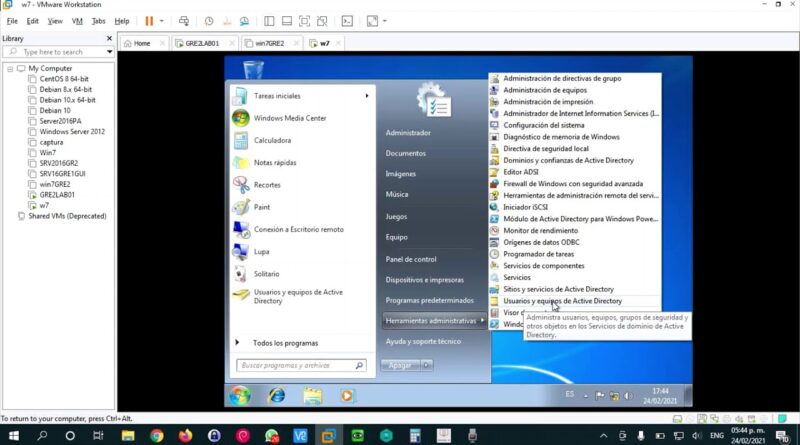
Task: Open Ayuda y soporte técnico
Action: click(x=423, y=341)
